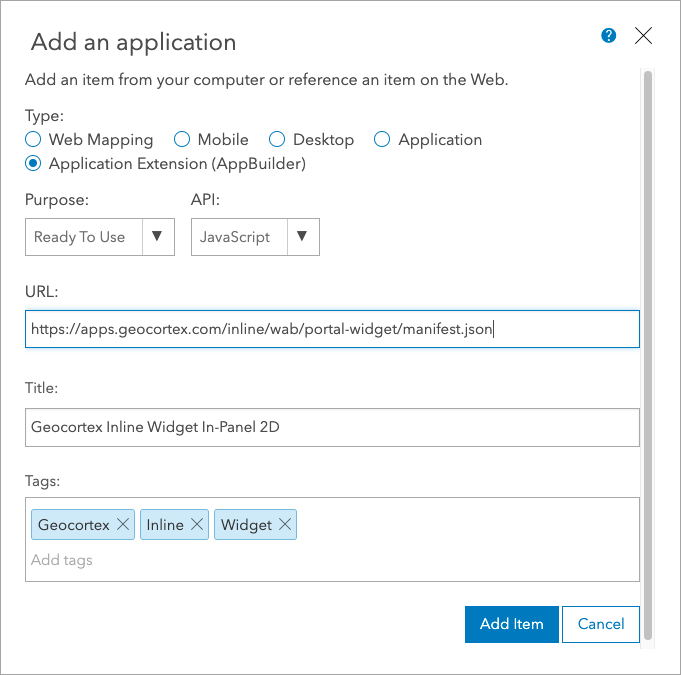
Task: Select the Desktop type option
Action: (x=277, y=139)
